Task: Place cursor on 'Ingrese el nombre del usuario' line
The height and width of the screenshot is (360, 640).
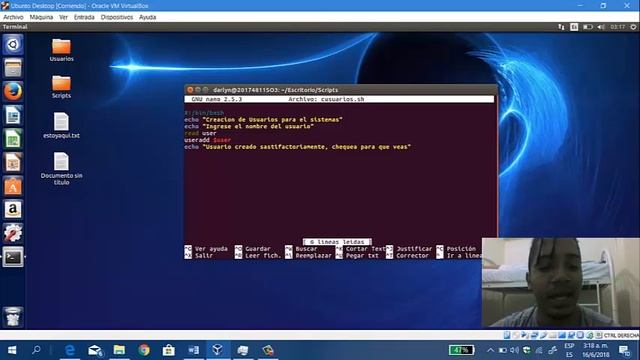Action: coord(249,127)
